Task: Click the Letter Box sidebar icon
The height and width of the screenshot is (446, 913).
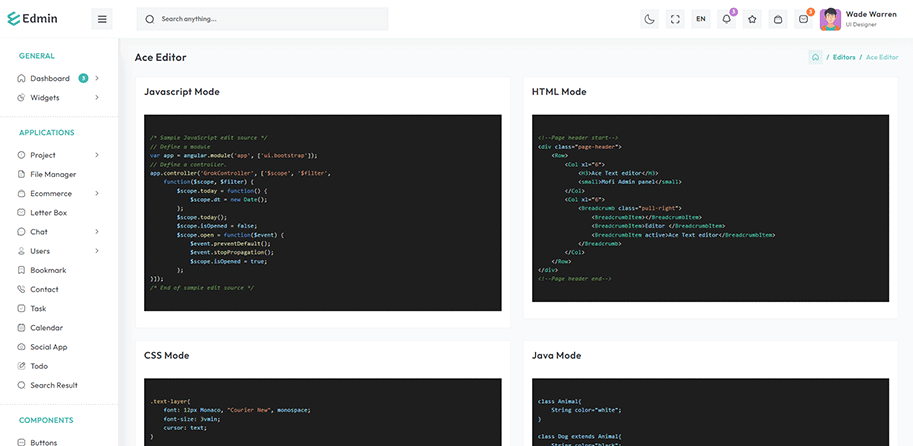Action: click(x=21, y=212)
